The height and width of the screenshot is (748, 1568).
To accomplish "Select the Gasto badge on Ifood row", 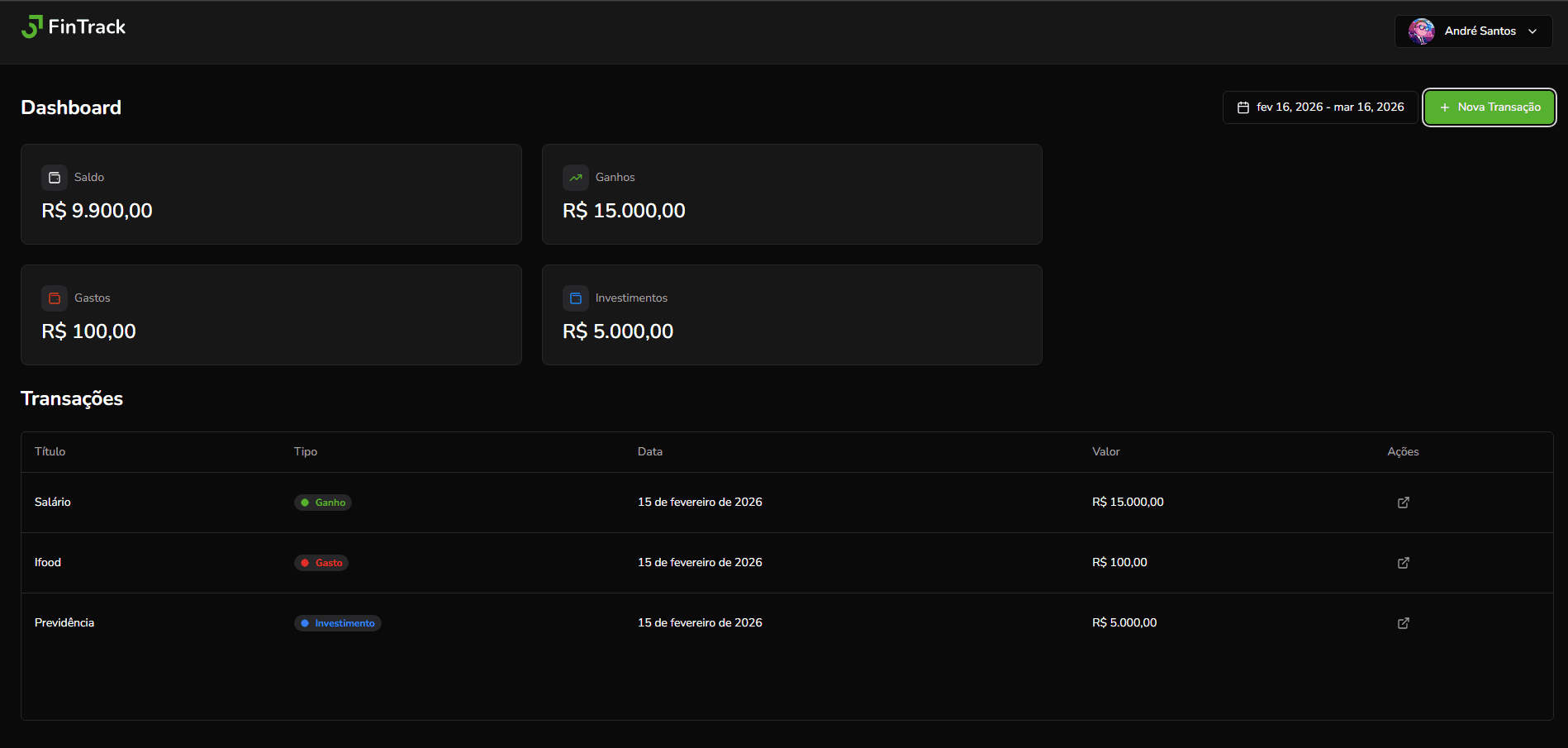I will click(321, 562).
